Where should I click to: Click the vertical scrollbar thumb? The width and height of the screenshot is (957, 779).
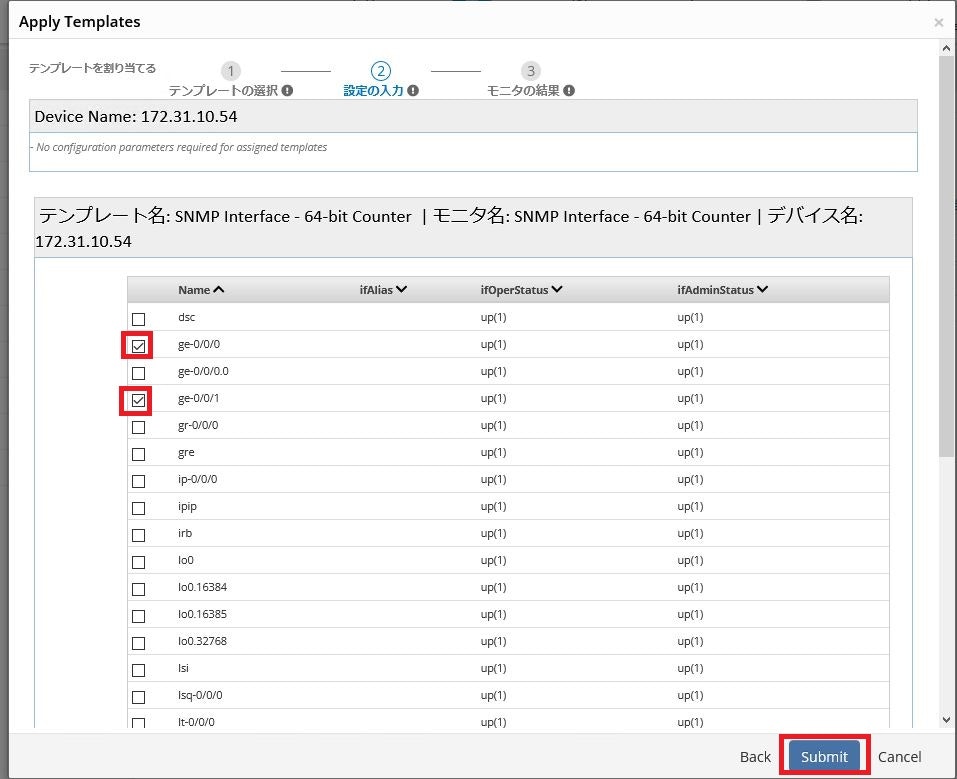click(946, 255)
